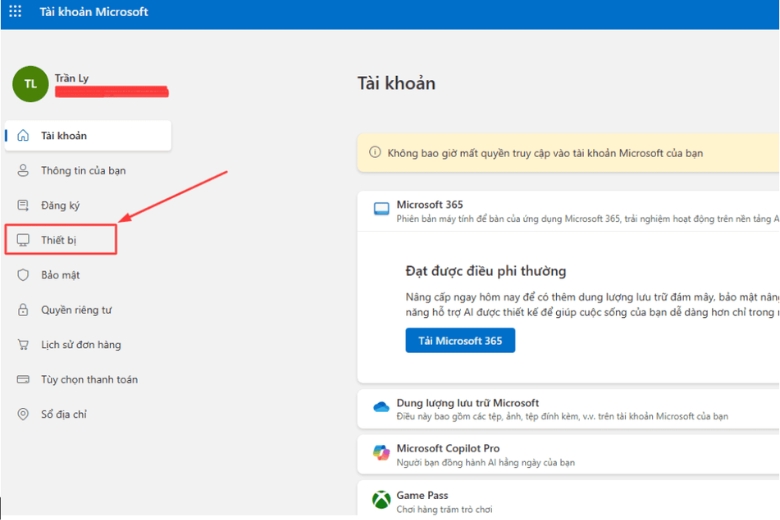Click the Xbox Game Pass icon
This screenshot has width=780, height=520.
tap(382, 500)
